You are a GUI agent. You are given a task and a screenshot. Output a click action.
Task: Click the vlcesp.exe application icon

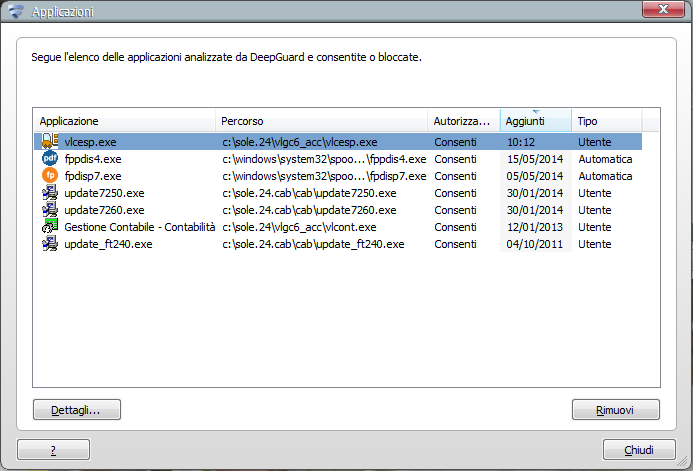pos(49,142)
